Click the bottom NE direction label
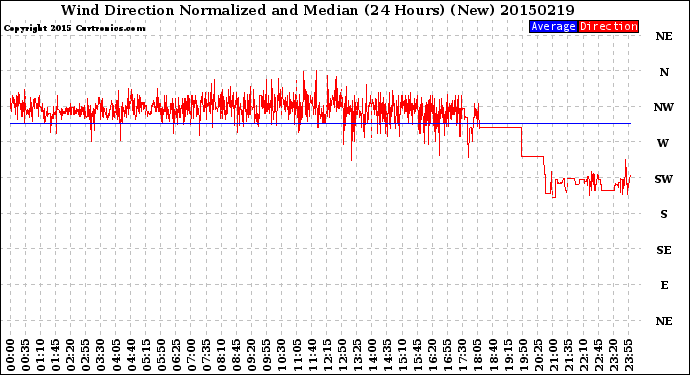690x375 pixels. [664, 321]
